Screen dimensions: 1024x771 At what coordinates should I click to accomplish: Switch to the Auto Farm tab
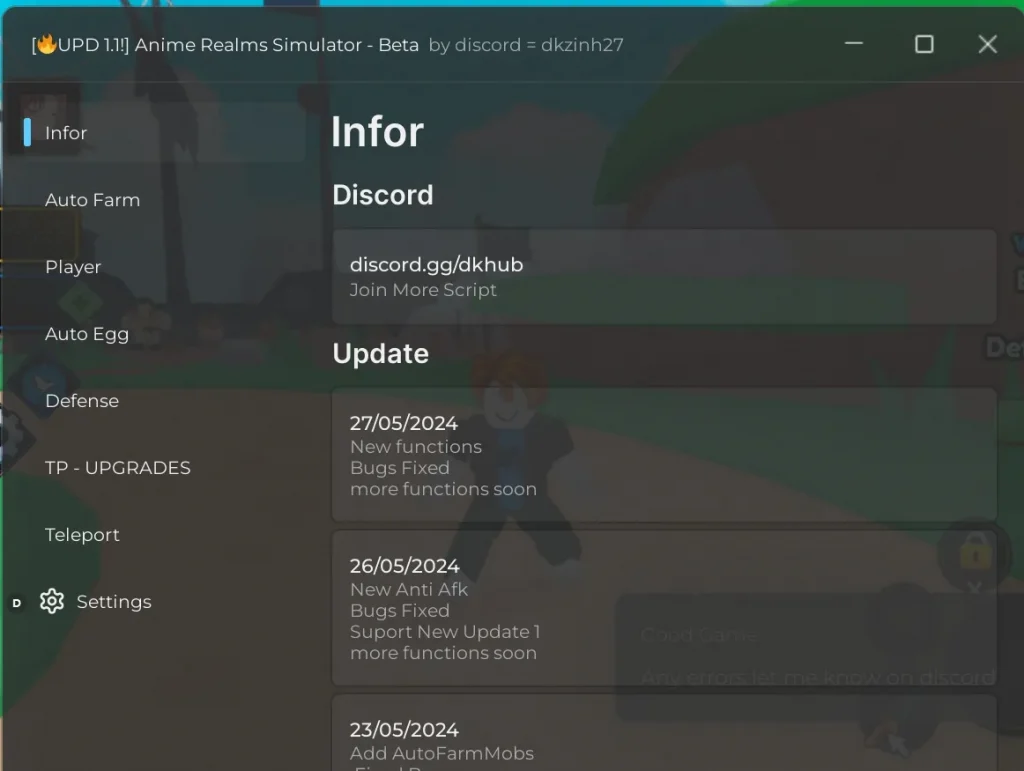tap(93, 200)
